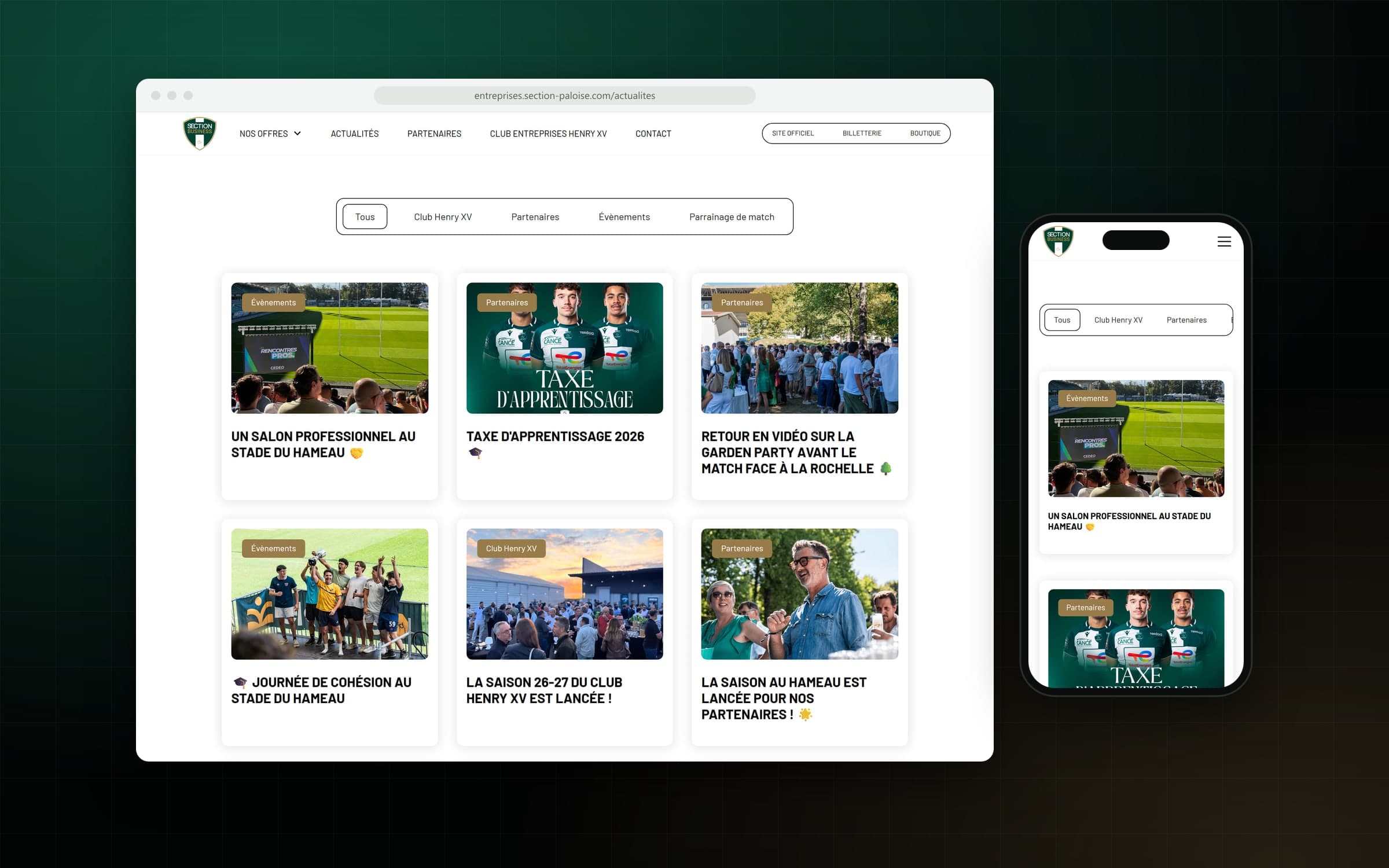Go to Partenaires in the top navigation
Viewport: 1389px width, 868px height.
coord(434,134)
